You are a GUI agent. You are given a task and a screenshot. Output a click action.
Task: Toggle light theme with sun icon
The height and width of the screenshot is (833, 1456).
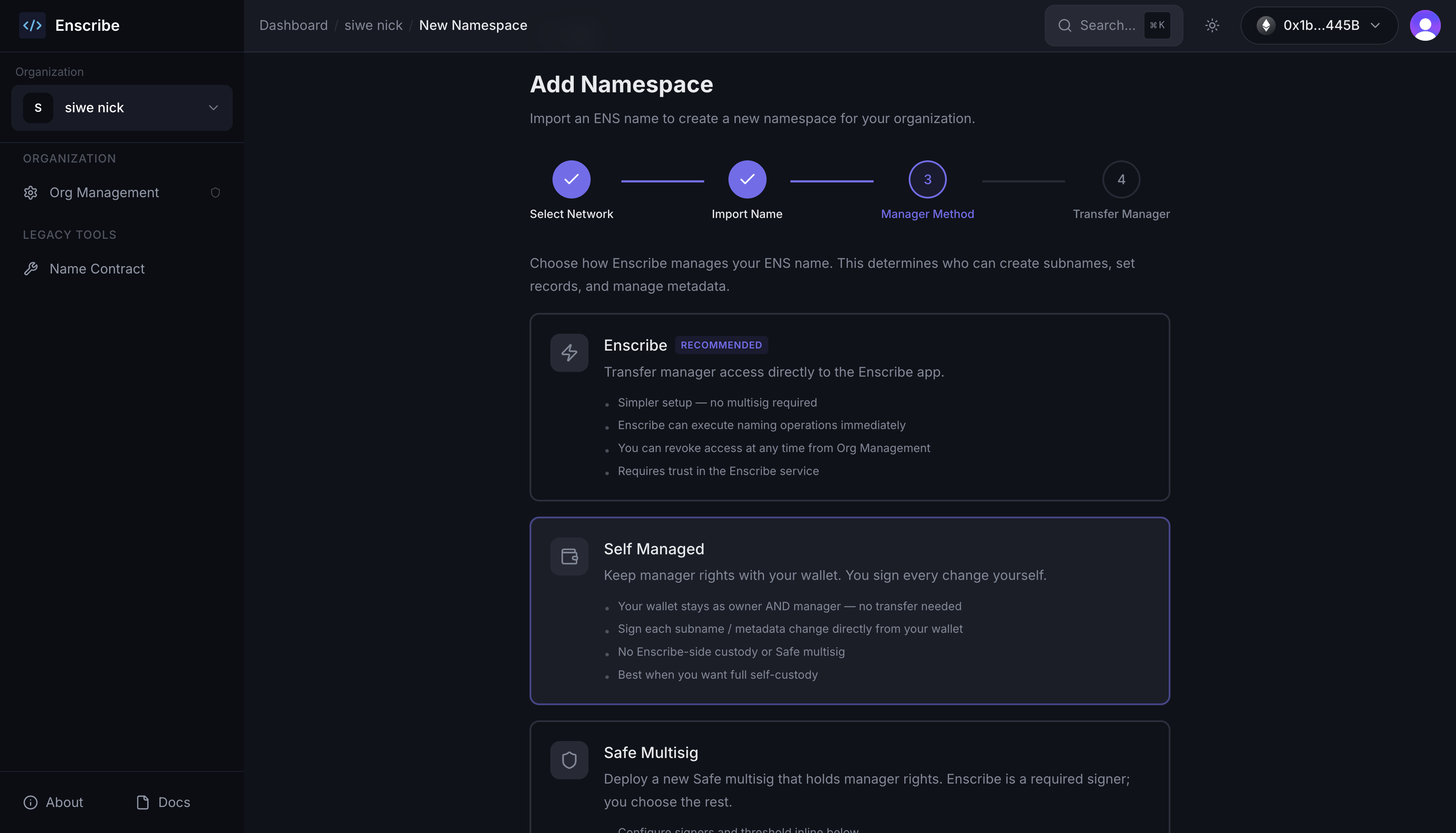[x=1212, y=25]
